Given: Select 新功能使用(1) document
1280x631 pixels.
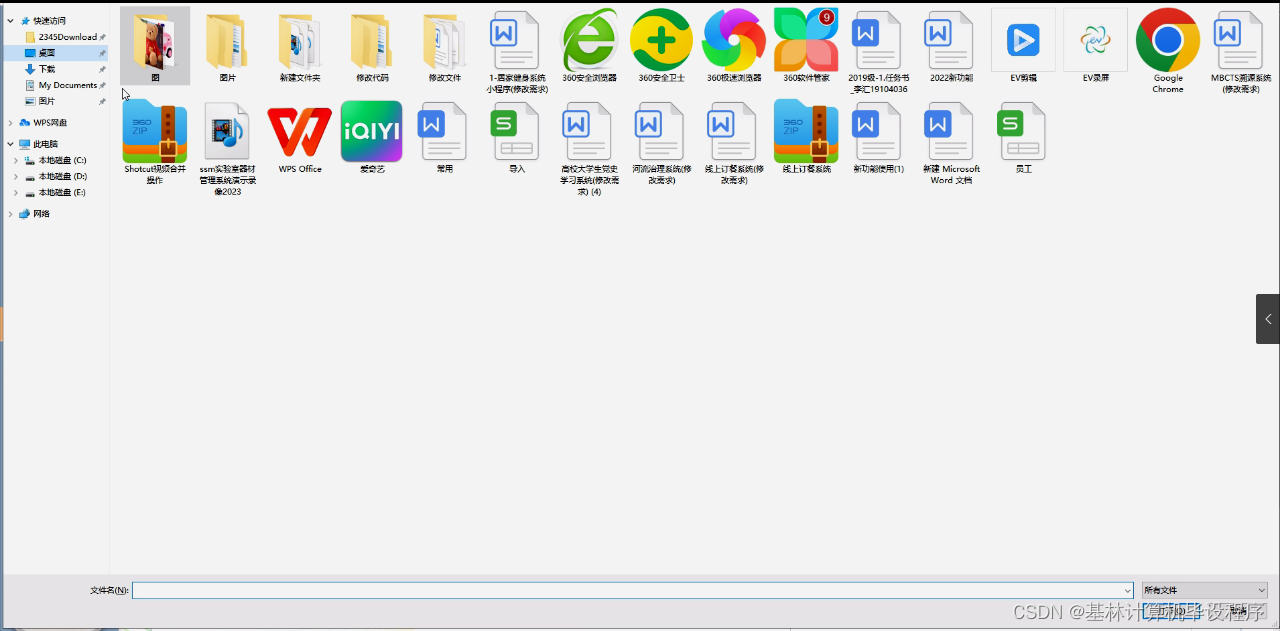Looking at the screenshot, I should [x=878, y=138].
